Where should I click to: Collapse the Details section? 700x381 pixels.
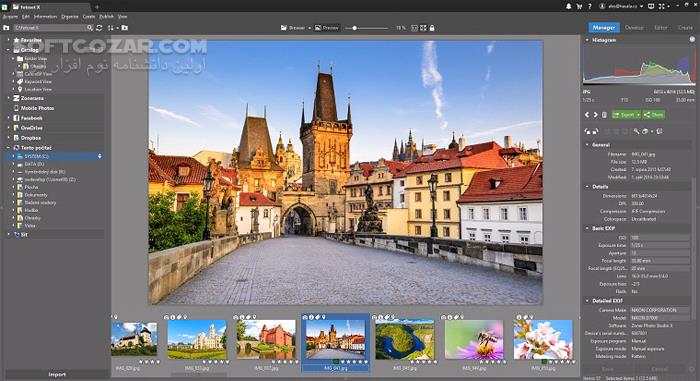(587, 187)
